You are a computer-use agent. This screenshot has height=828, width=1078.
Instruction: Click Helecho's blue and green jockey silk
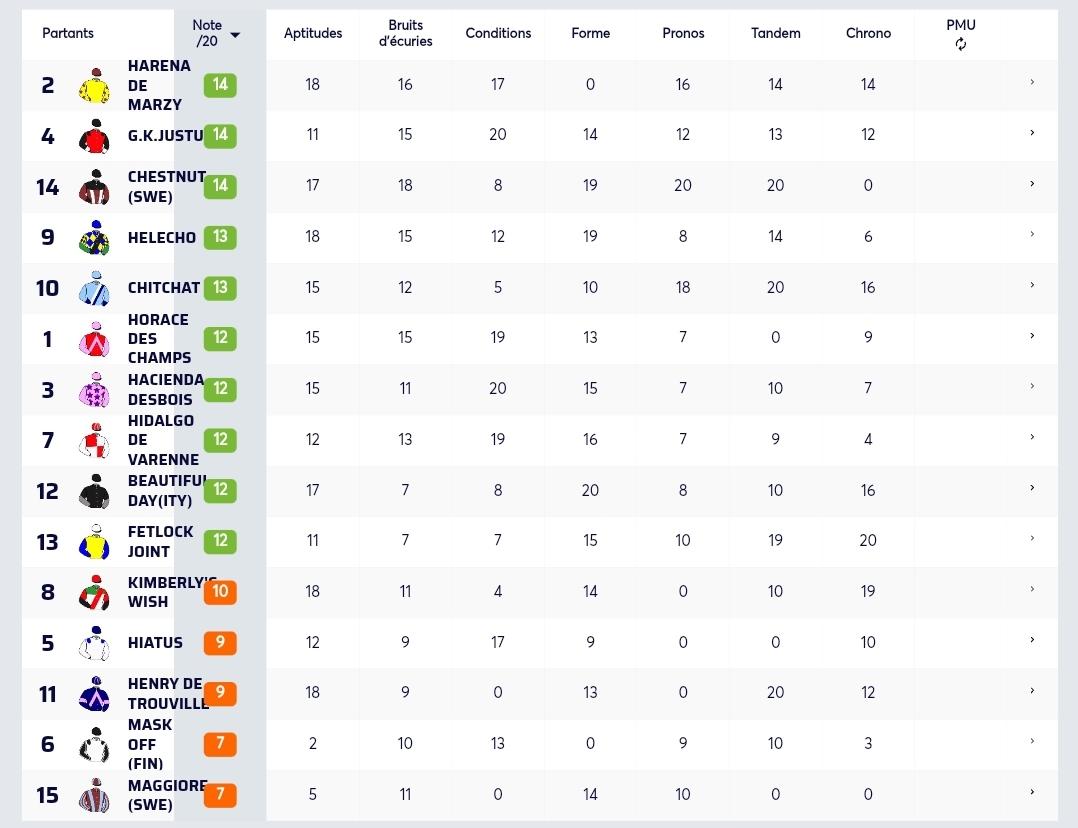pyautogui.click(x=95, y=238)
